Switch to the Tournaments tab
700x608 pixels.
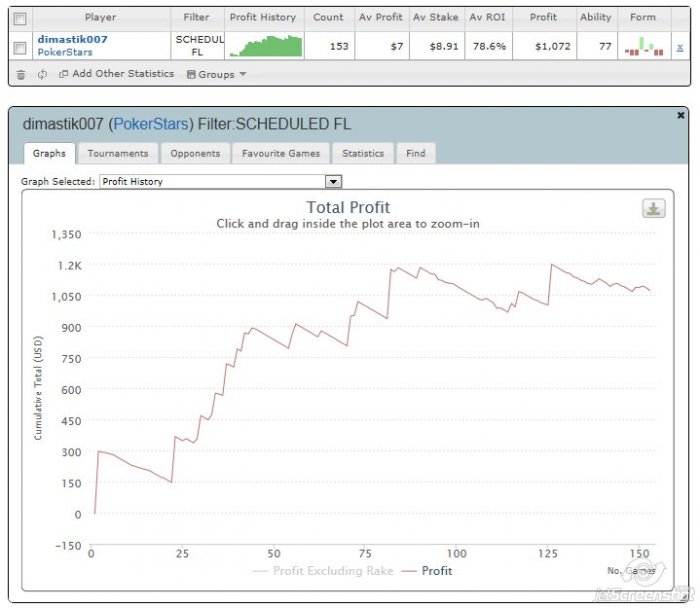[x=118, y=154]
